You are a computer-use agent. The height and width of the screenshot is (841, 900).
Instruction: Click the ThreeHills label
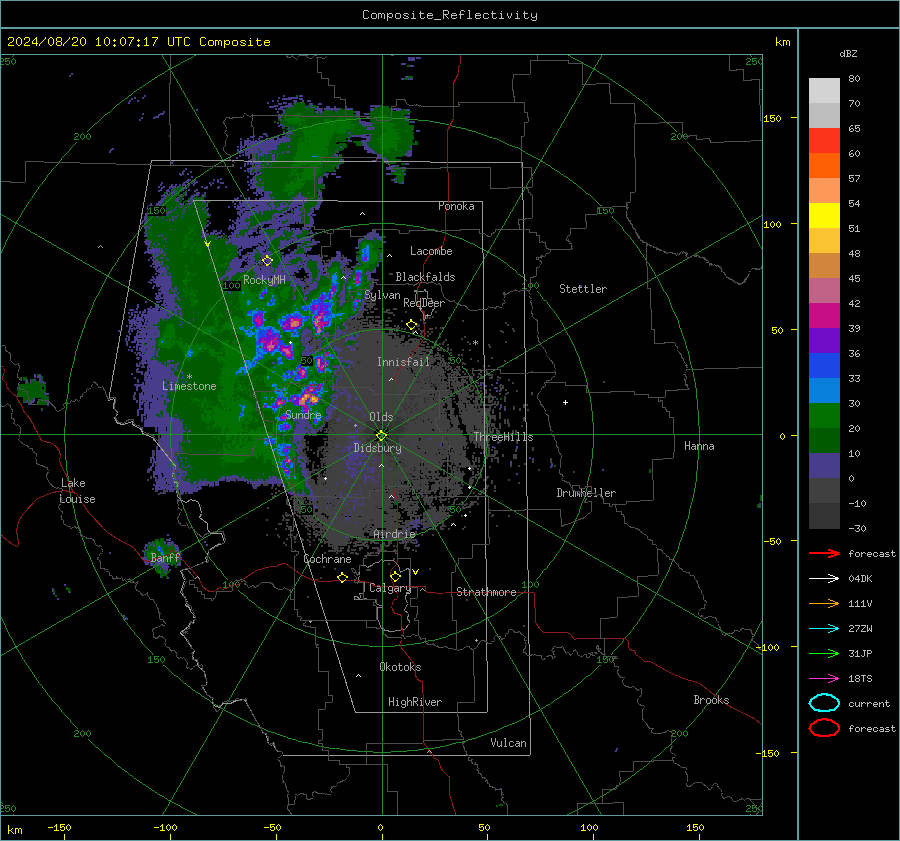point(503,437)
